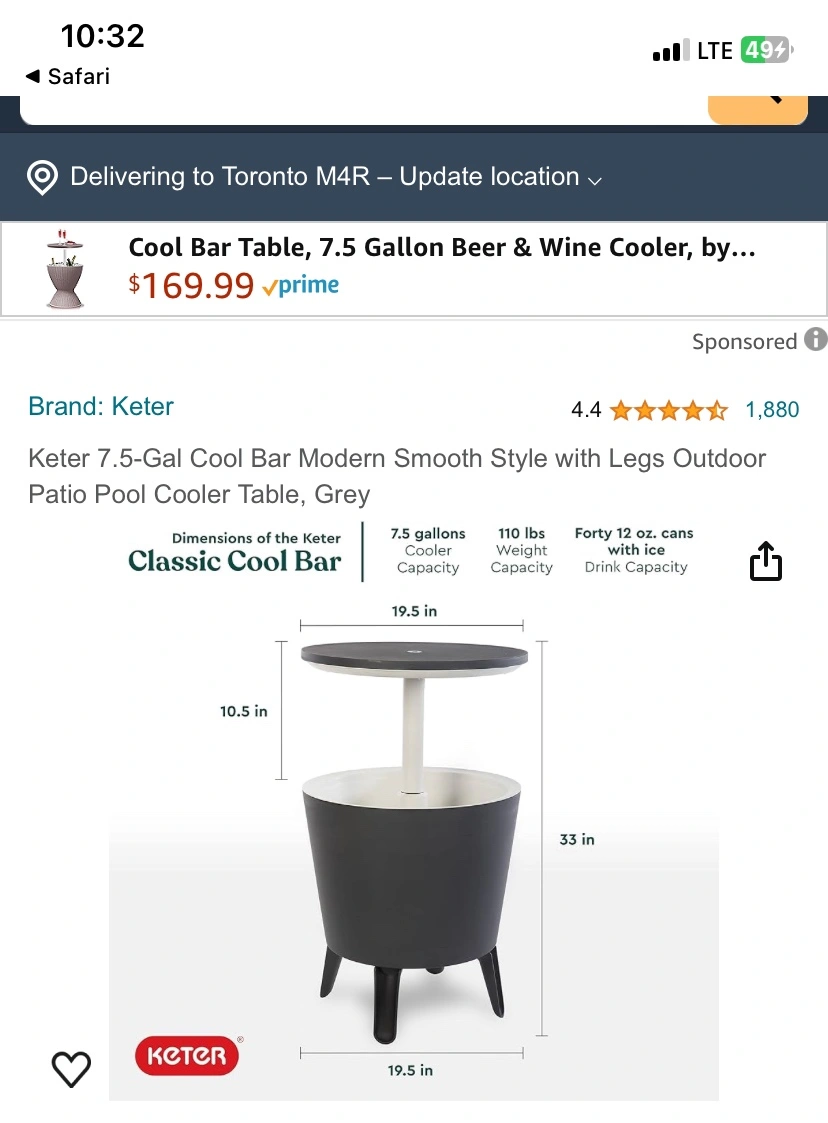Tap the $169.99 prime price
The width and height of the screenshot is (828, 1123).
tap(234, 285)
